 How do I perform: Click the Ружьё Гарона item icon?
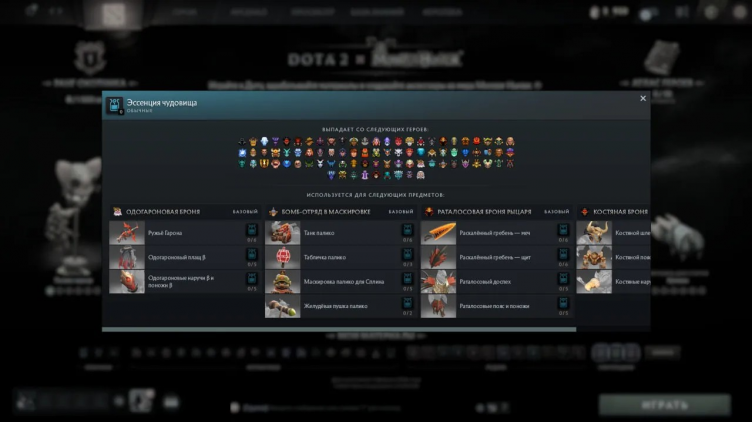tap(127, 233)
